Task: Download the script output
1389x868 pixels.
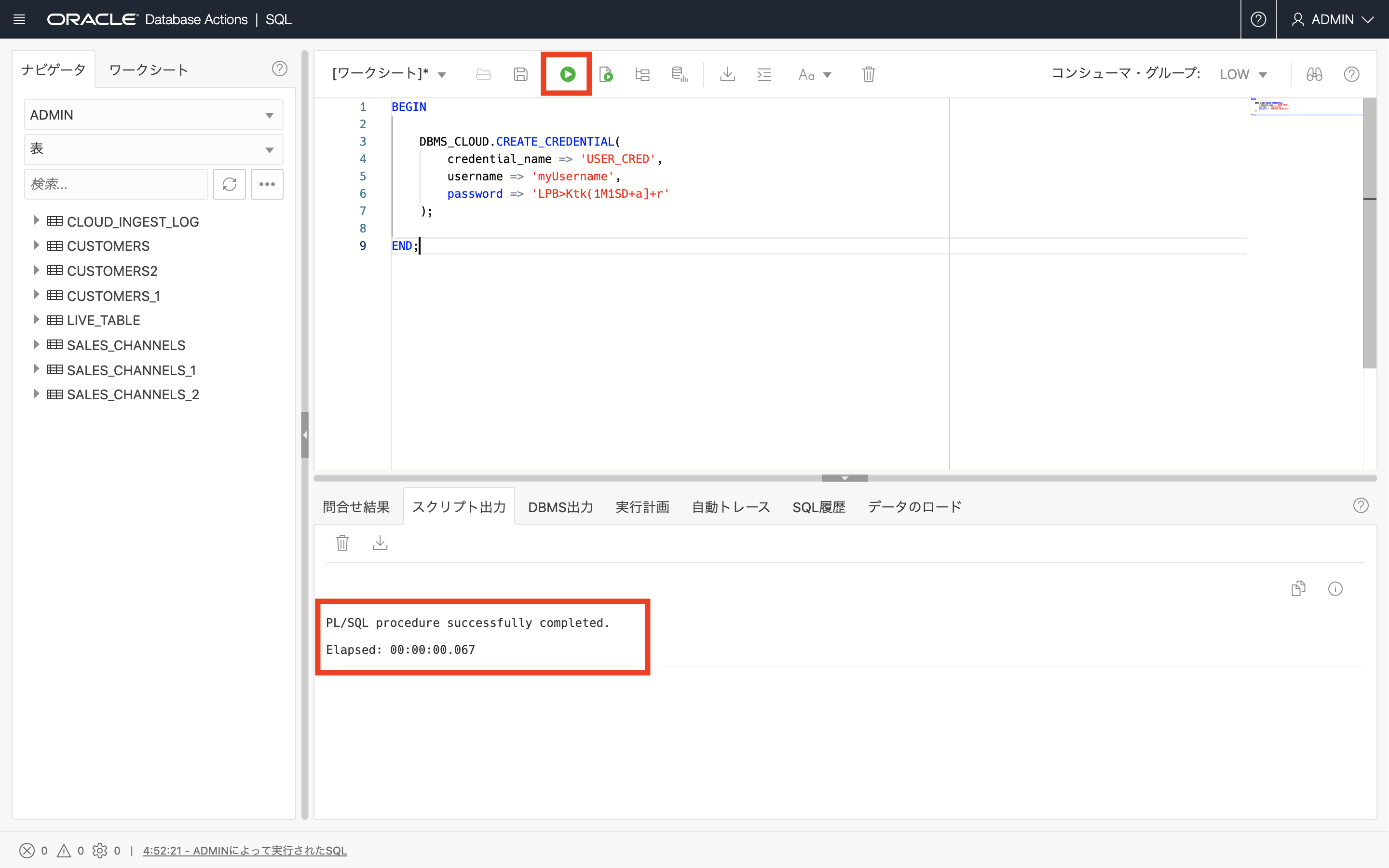Action: 380,542
